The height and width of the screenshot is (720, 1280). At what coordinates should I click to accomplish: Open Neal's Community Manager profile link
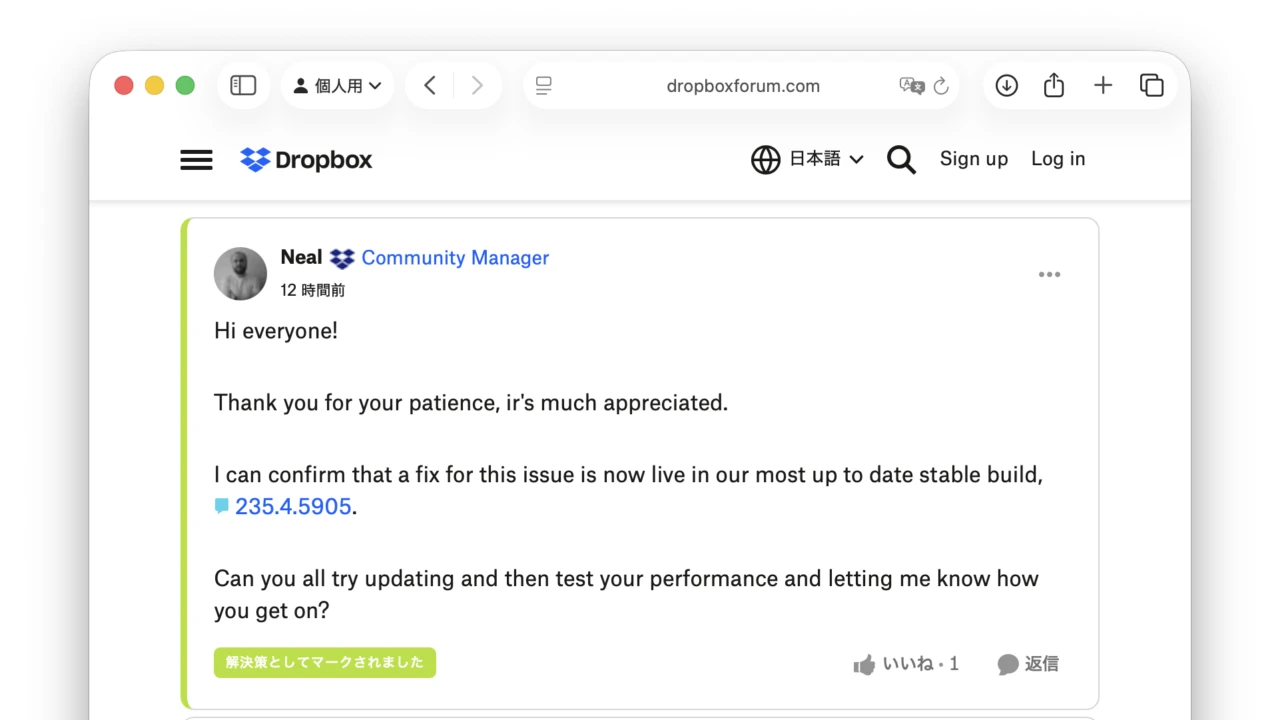(x=455, y=258)
